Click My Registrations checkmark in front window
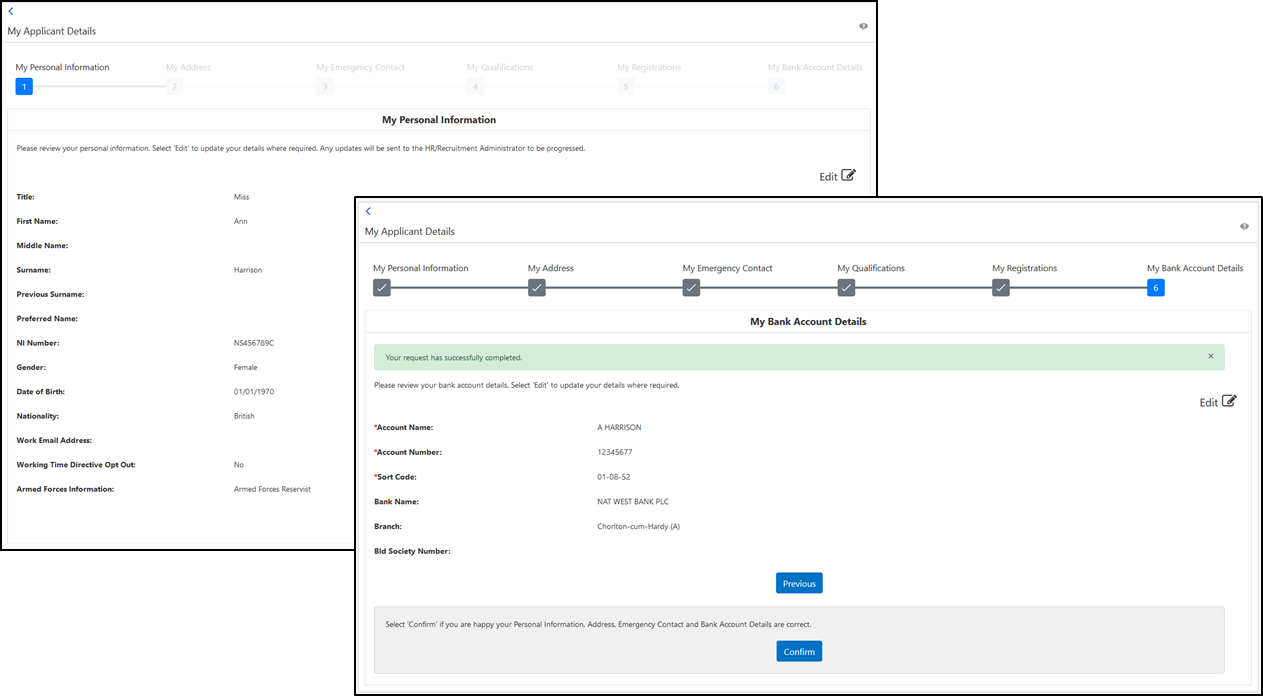 [x=1001, y=288]
